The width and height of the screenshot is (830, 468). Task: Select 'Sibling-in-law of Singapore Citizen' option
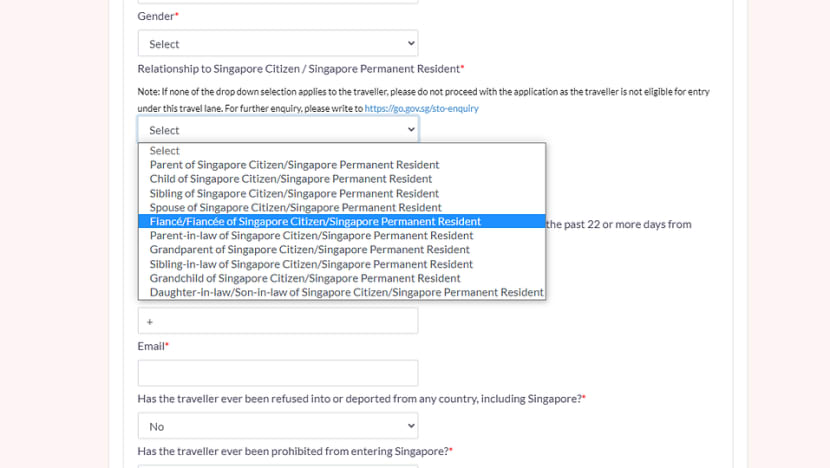(341, 264)
